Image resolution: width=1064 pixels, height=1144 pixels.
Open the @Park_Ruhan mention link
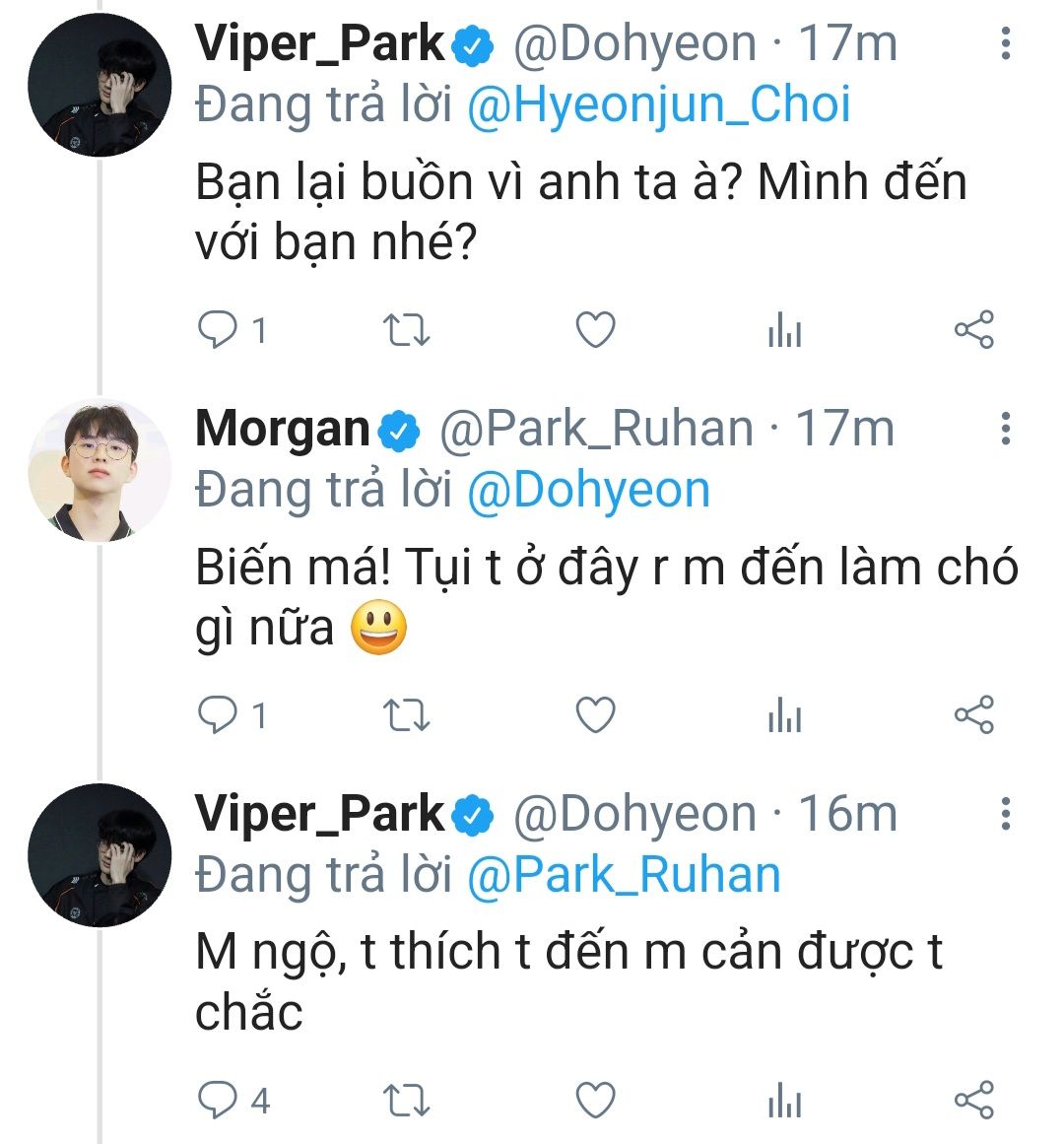pos(624,875)
